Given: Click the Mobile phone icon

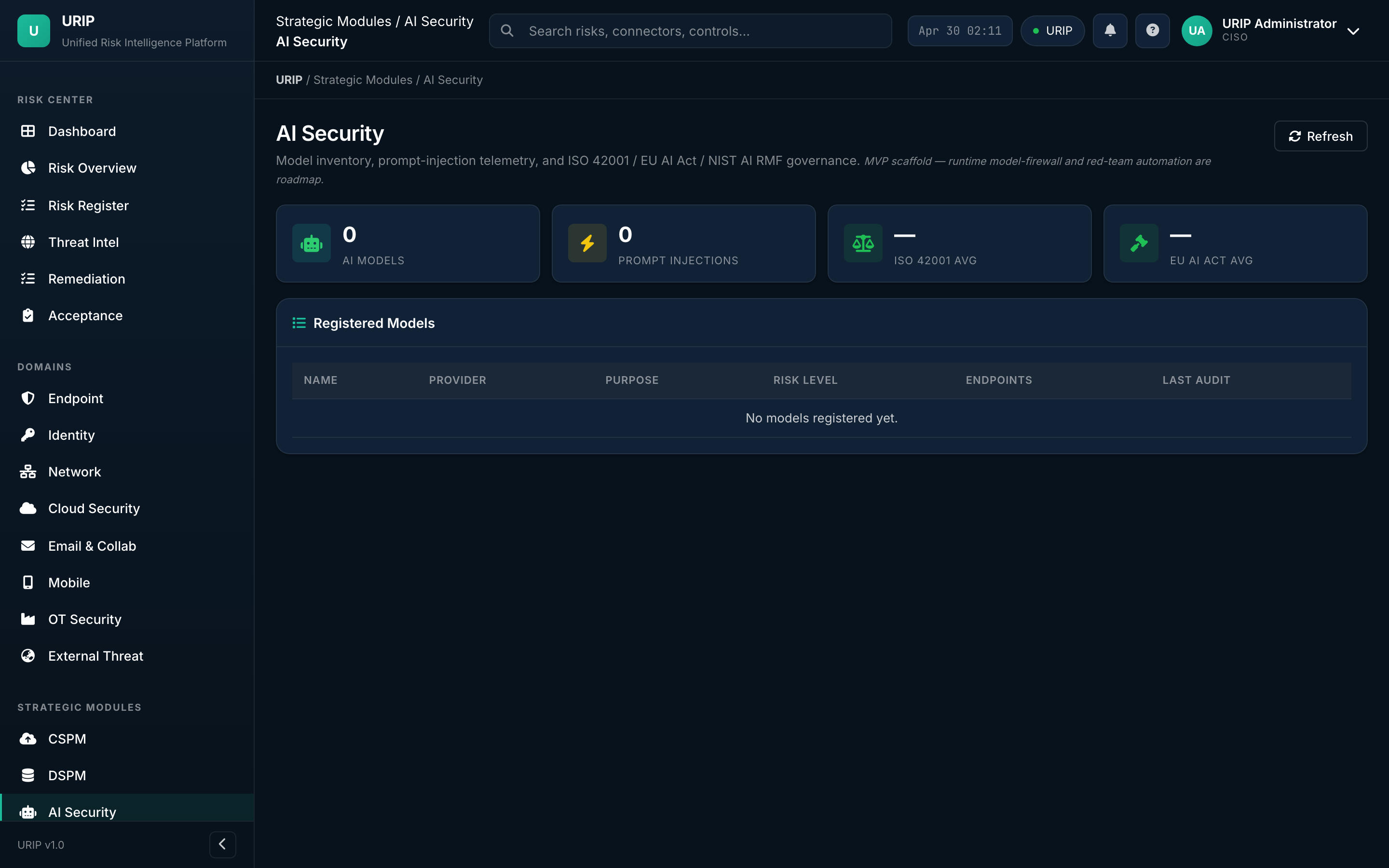Looking at the screenshot, I should pos(27,582).
